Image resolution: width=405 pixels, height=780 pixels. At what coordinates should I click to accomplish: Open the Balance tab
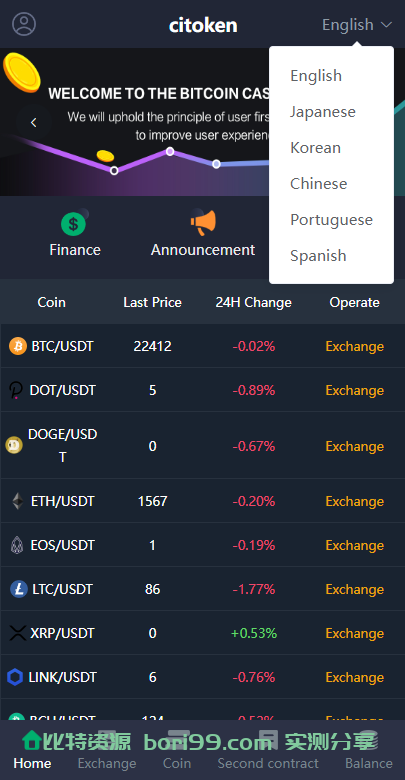369,763
